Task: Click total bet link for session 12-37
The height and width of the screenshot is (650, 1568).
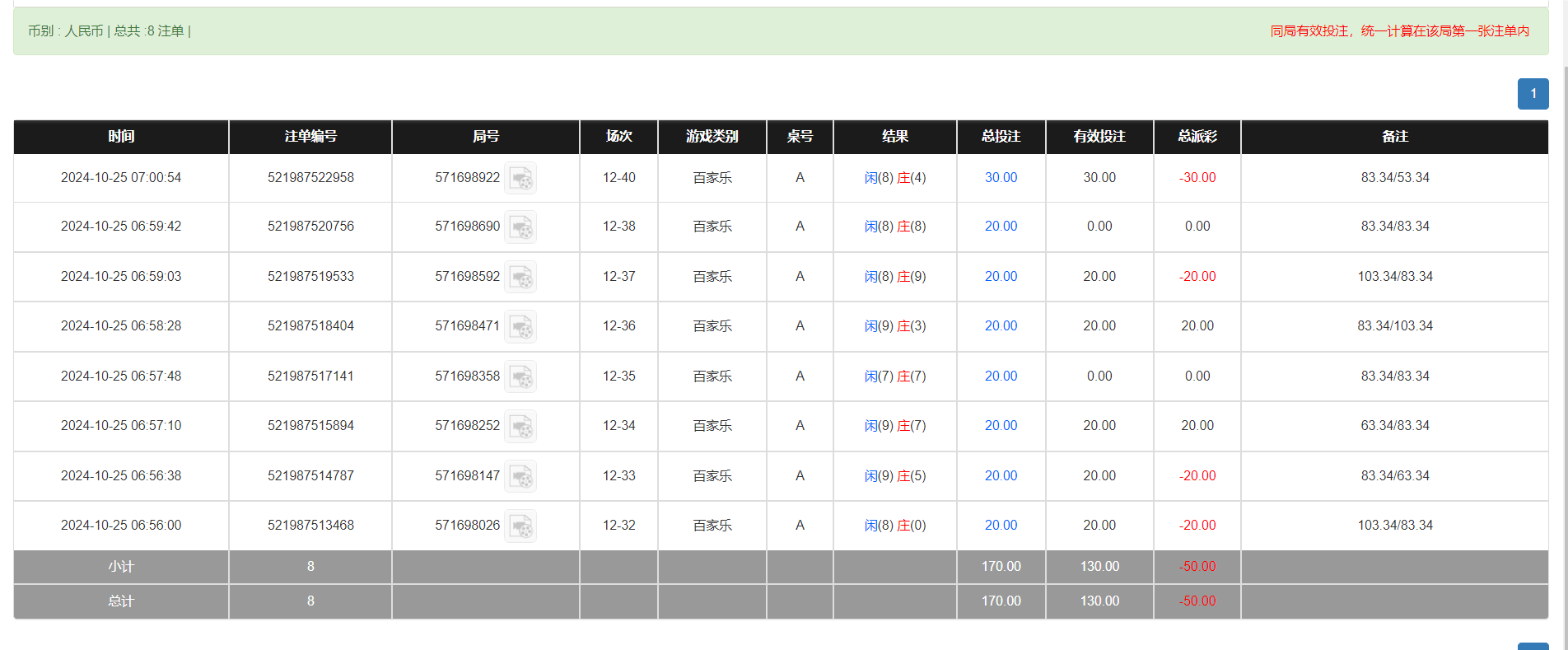Action: pyautogui.click(x=1001, y=277)
